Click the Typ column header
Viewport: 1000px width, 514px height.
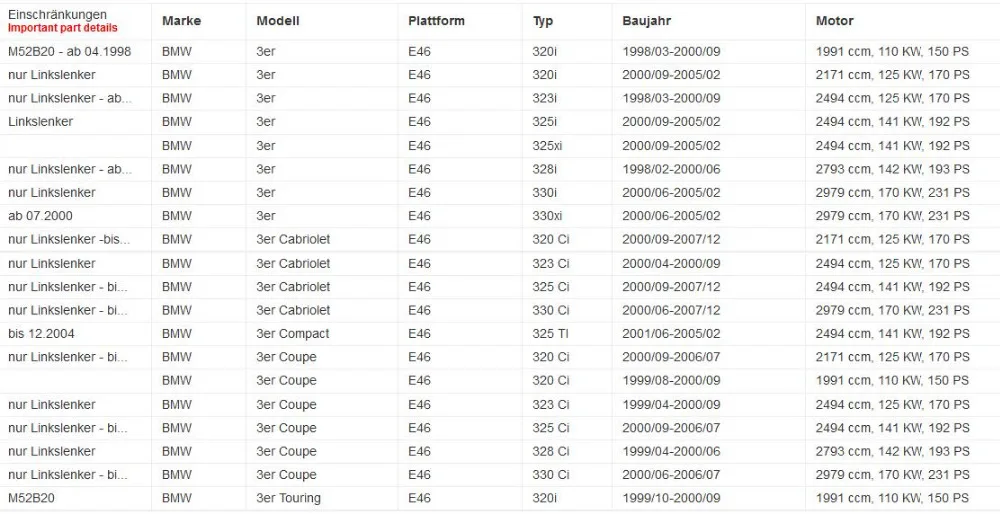[543, 21]
